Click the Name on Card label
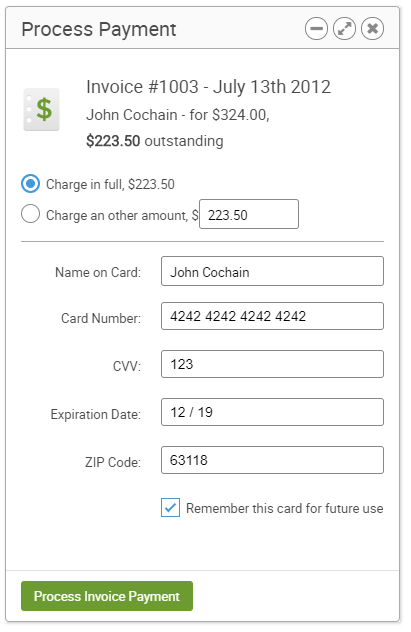The width and height of the screenshot is (411, 632). click(98, 272)
